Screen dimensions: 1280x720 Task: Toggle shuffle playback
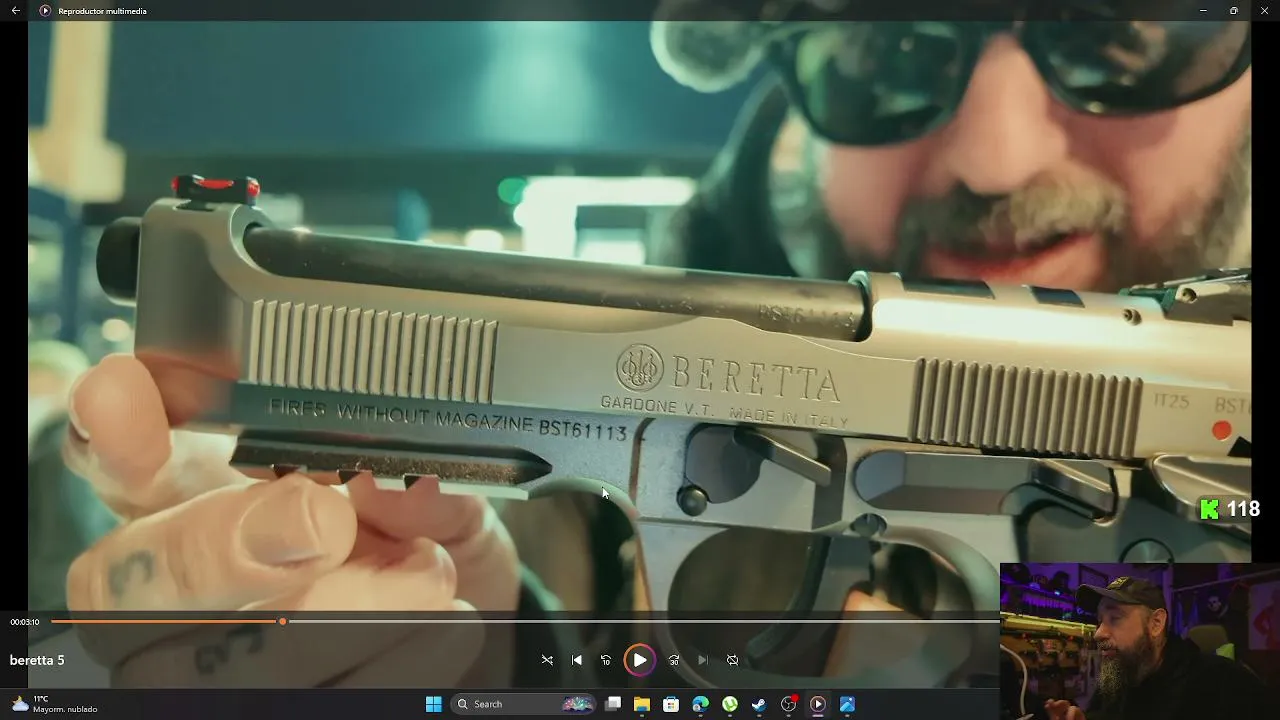point(547,660)
